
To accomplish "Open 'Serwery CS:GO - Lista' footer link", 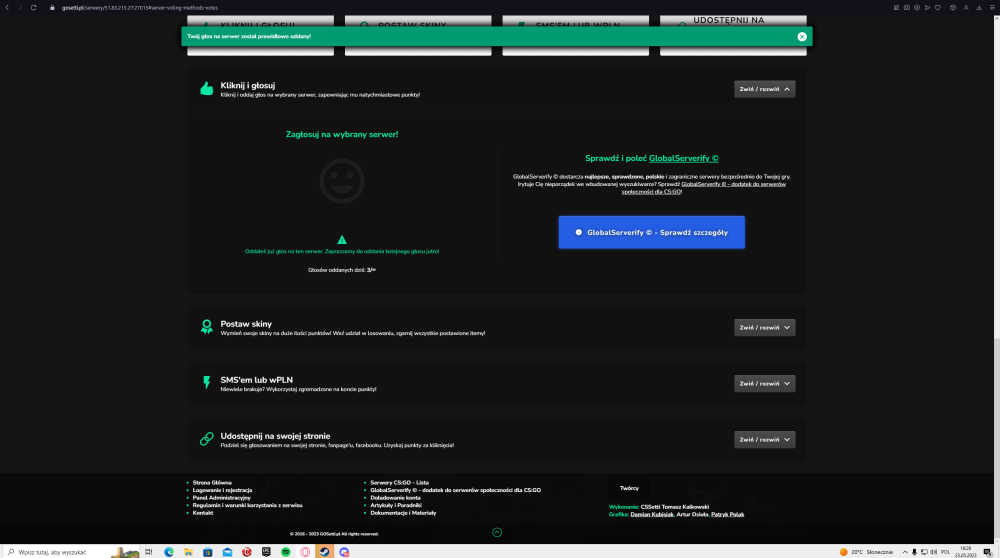I will pyautogui.click(x=399, y=483).
